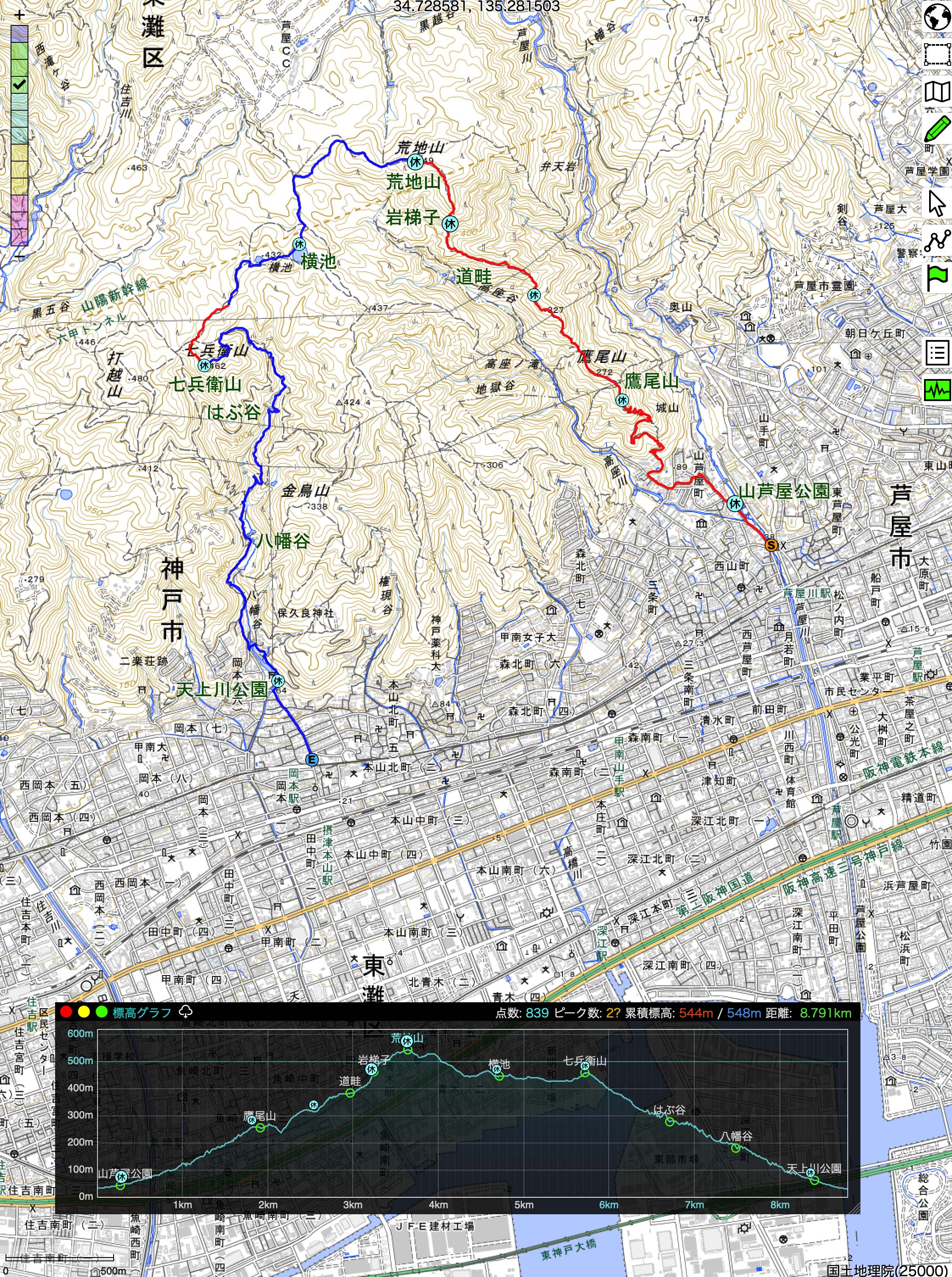This screenshot has height=1277, width=952.
Task: Activate the green pencil draw tool
Action: (x=937, y=129)
